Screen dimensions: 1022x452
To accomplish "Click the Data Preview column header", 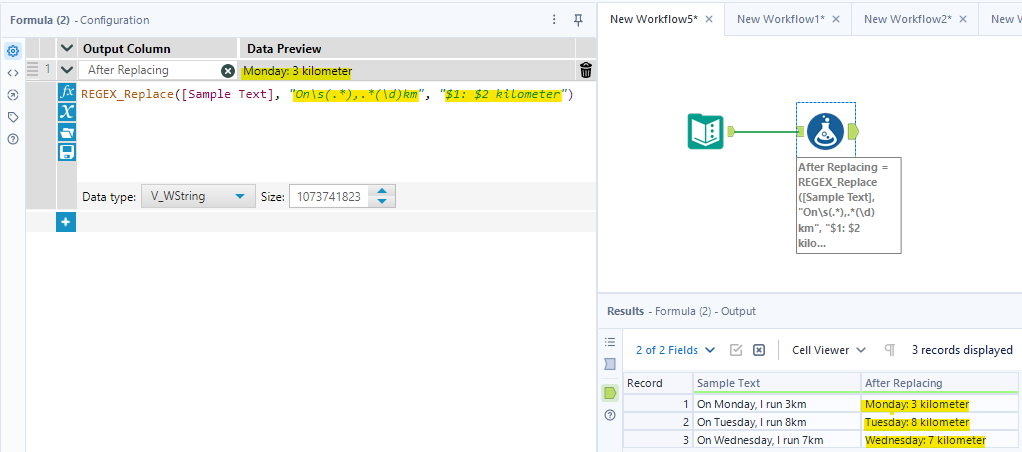I will [x=408, y=49].
